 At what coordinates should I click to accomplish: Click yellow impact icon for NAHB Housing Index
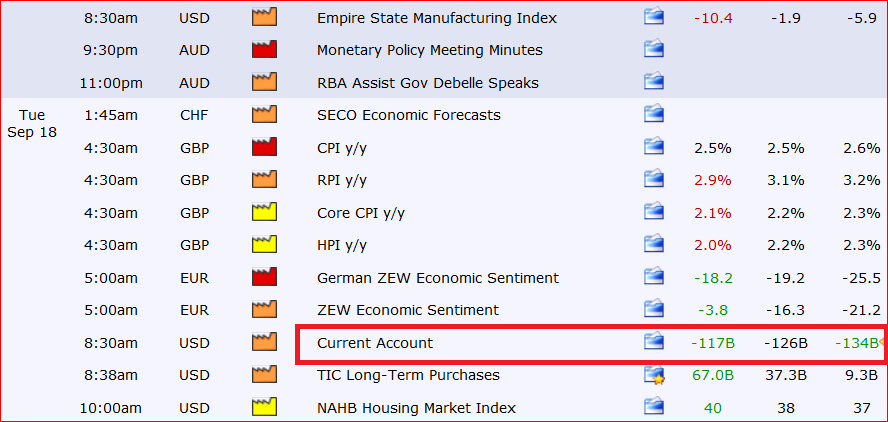[x=264, y=408]
